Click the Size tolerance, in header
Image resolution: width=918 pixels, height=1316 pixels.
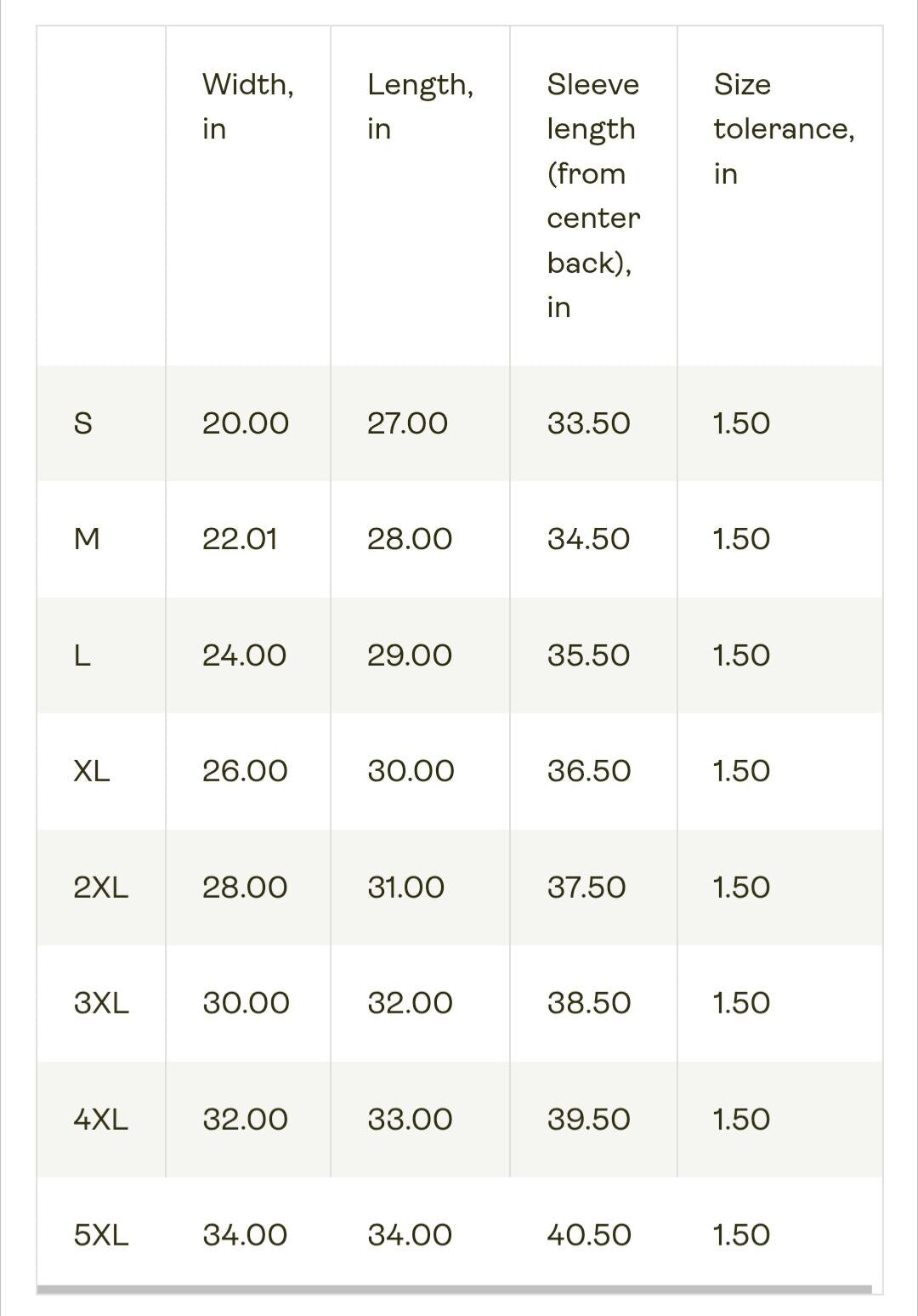(x=784, y=128)
